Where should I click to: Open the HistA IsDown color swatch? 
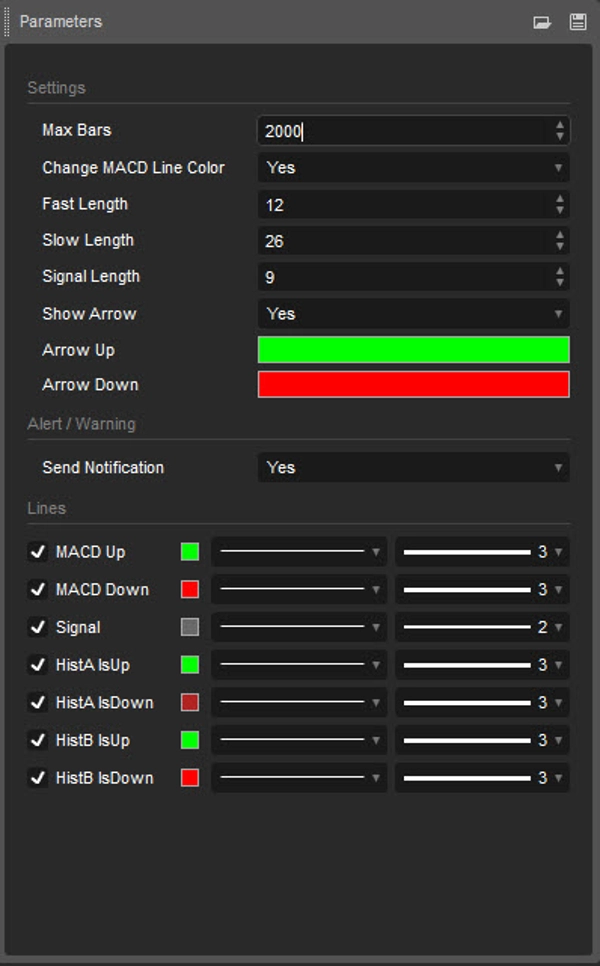190,703
